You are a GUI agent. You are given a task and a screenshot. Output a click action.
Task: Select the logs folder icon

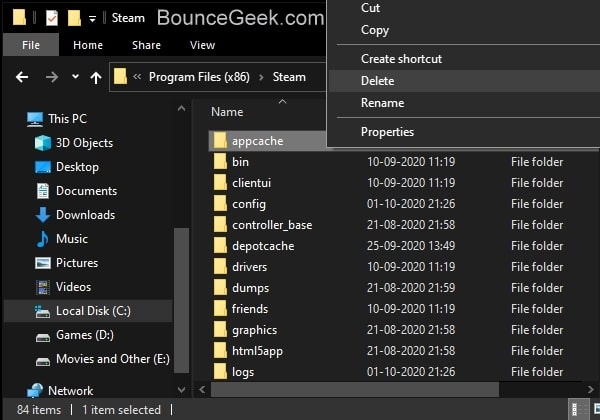[220, 372]
